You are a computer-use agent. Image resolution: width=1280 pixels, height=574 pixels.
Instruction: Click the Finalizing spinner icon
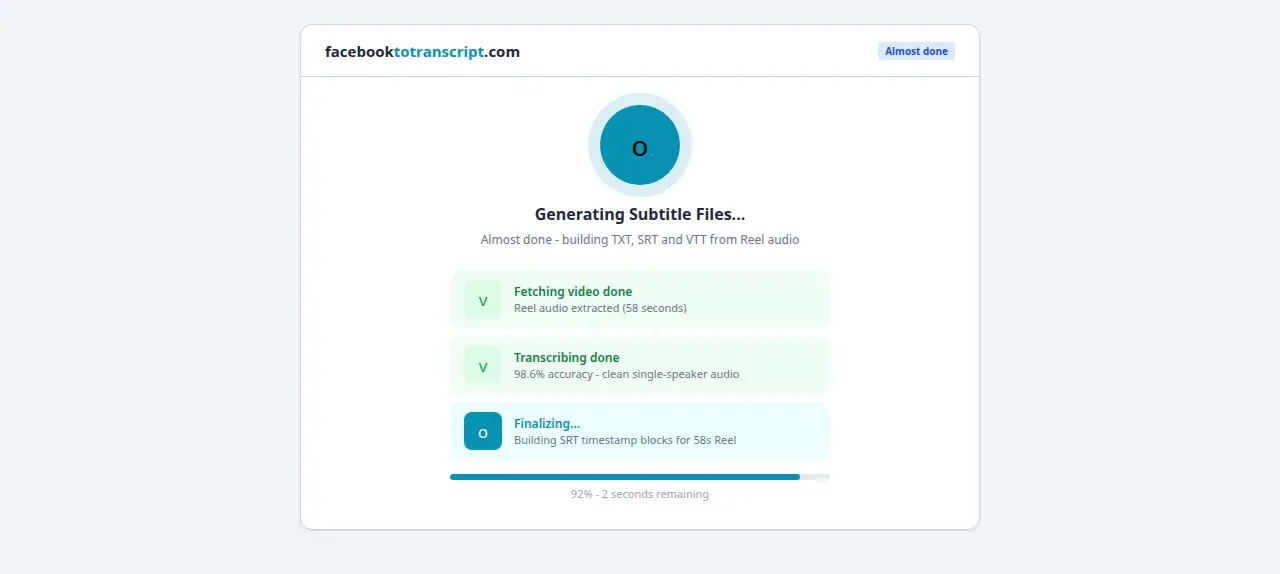[x=483, y=431]
